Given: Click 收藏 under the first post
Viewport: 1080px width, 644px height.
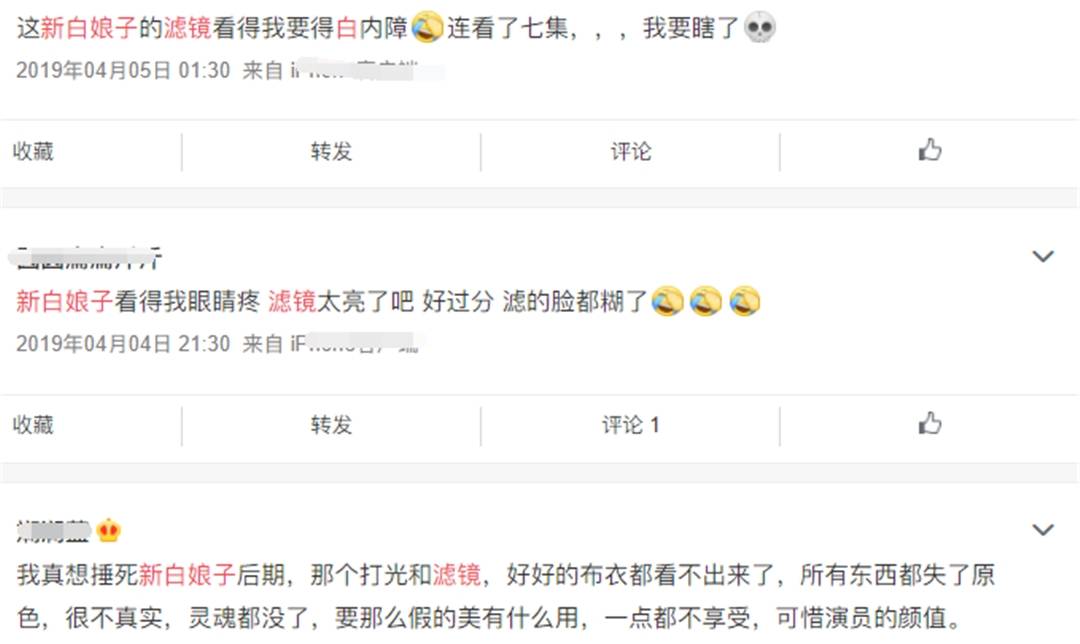Looking at the screenshot, I should coord(33,151).
